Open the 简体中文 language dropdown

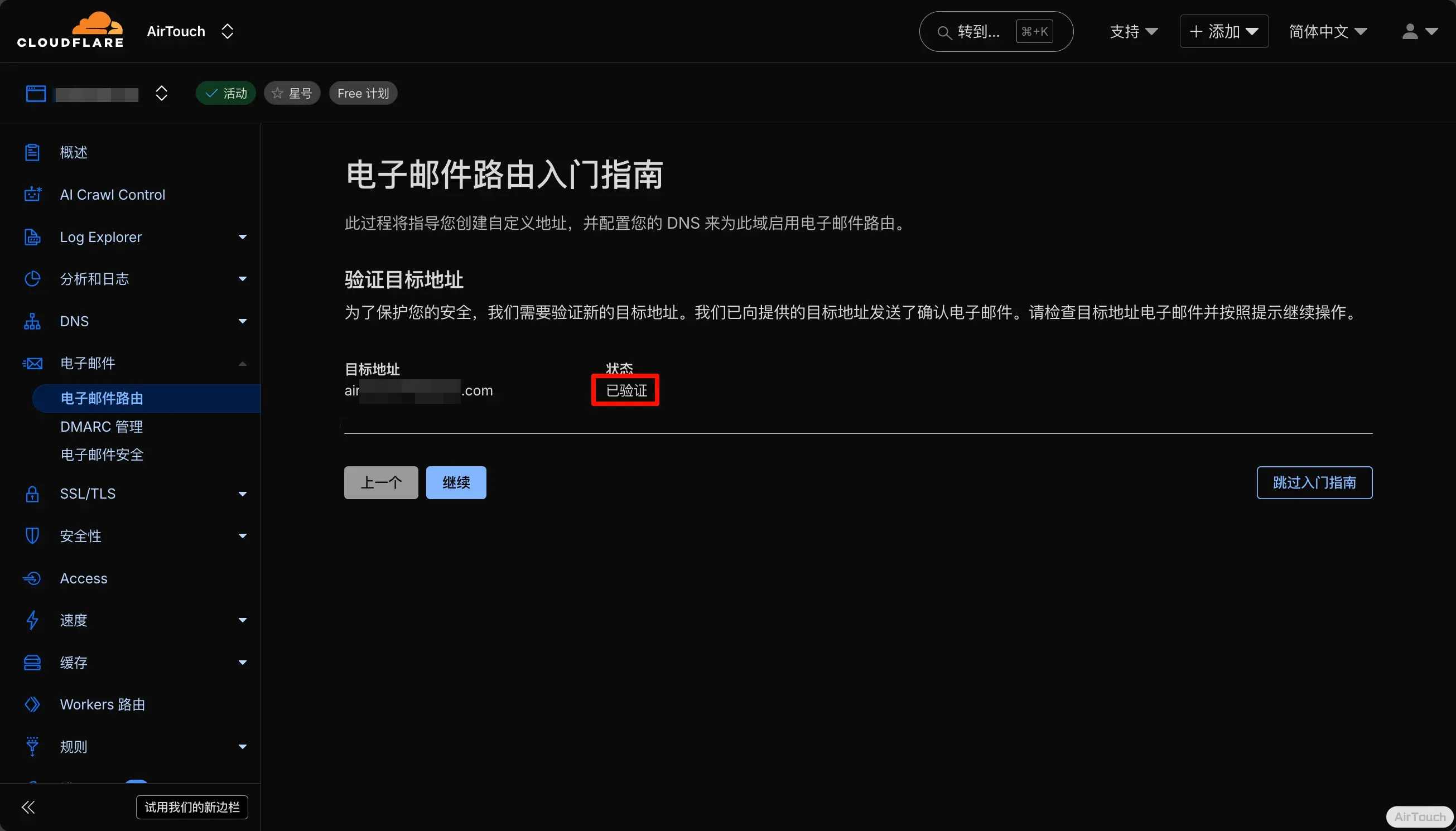click(1328, 31)
